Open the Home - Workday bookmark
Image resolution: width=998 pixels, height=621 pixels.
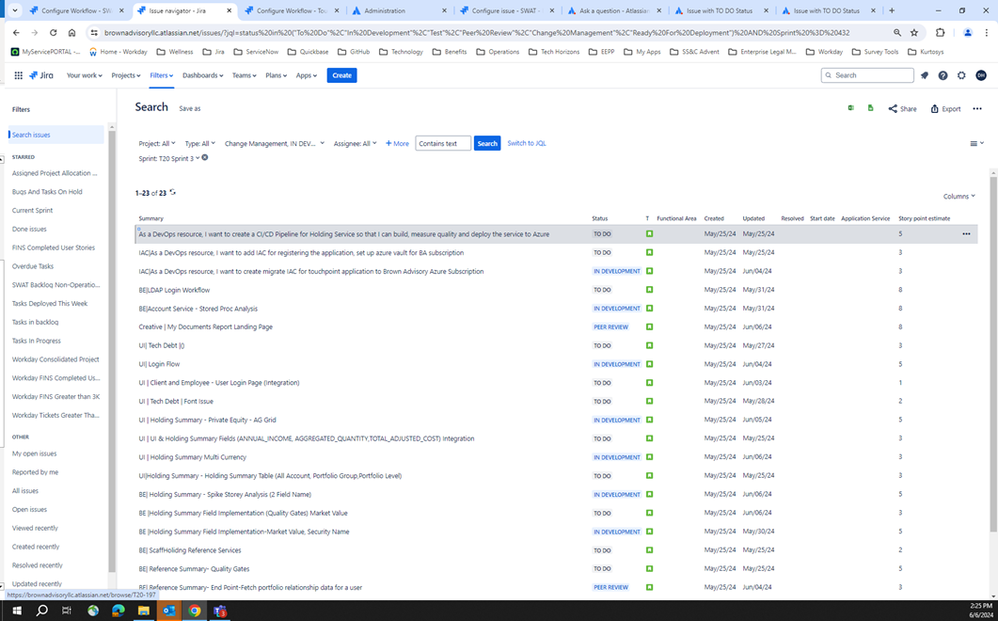(x=118, y=52)
